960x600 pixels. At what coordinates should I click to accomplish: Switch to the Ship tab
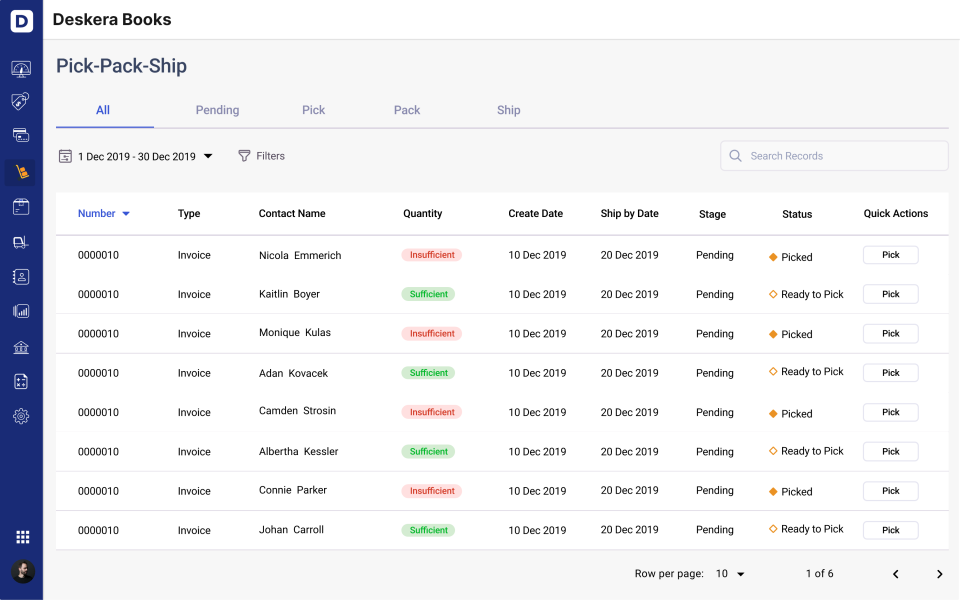[x=508, y=110]
